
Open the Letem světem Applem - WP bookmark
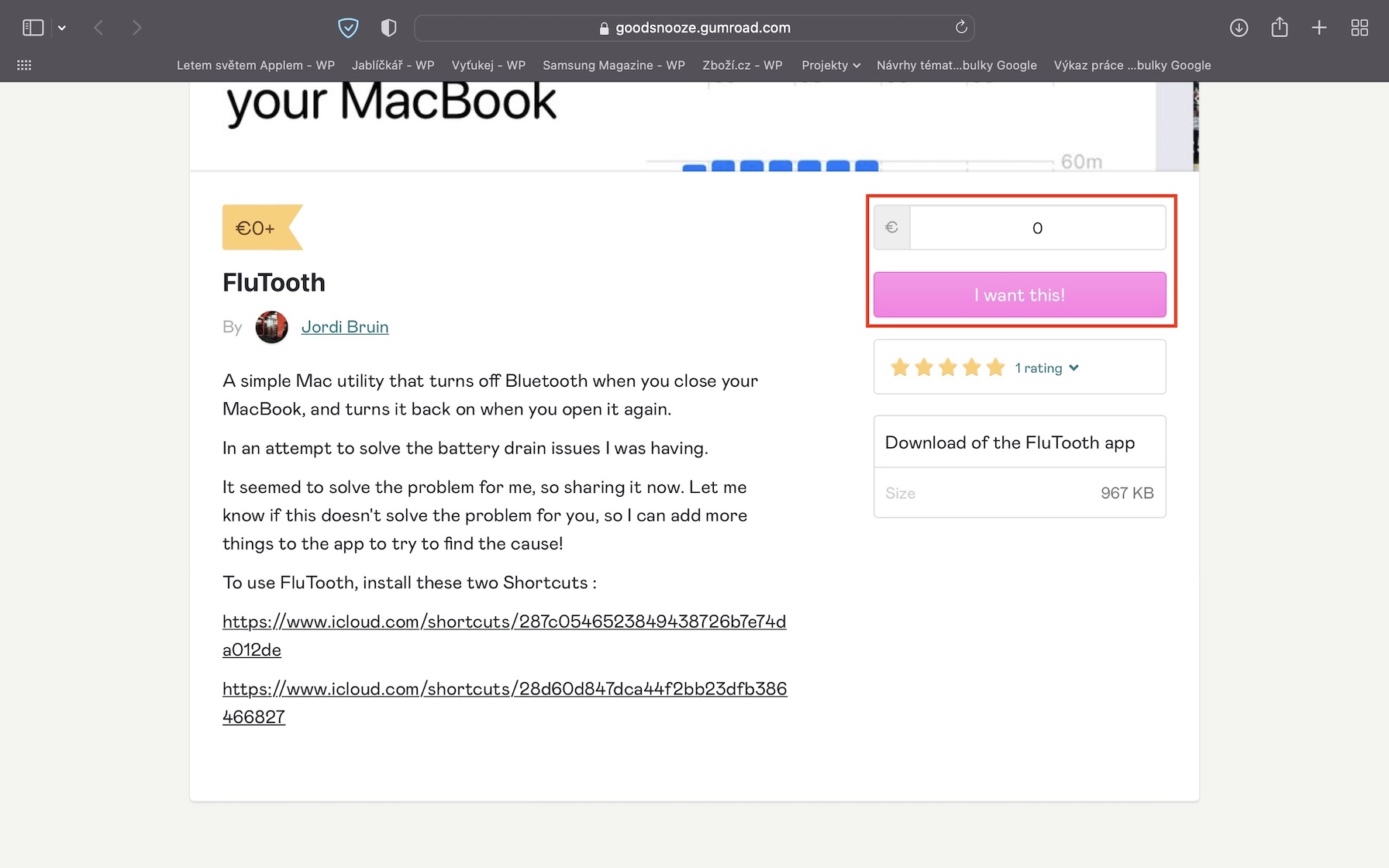point(256,65)
